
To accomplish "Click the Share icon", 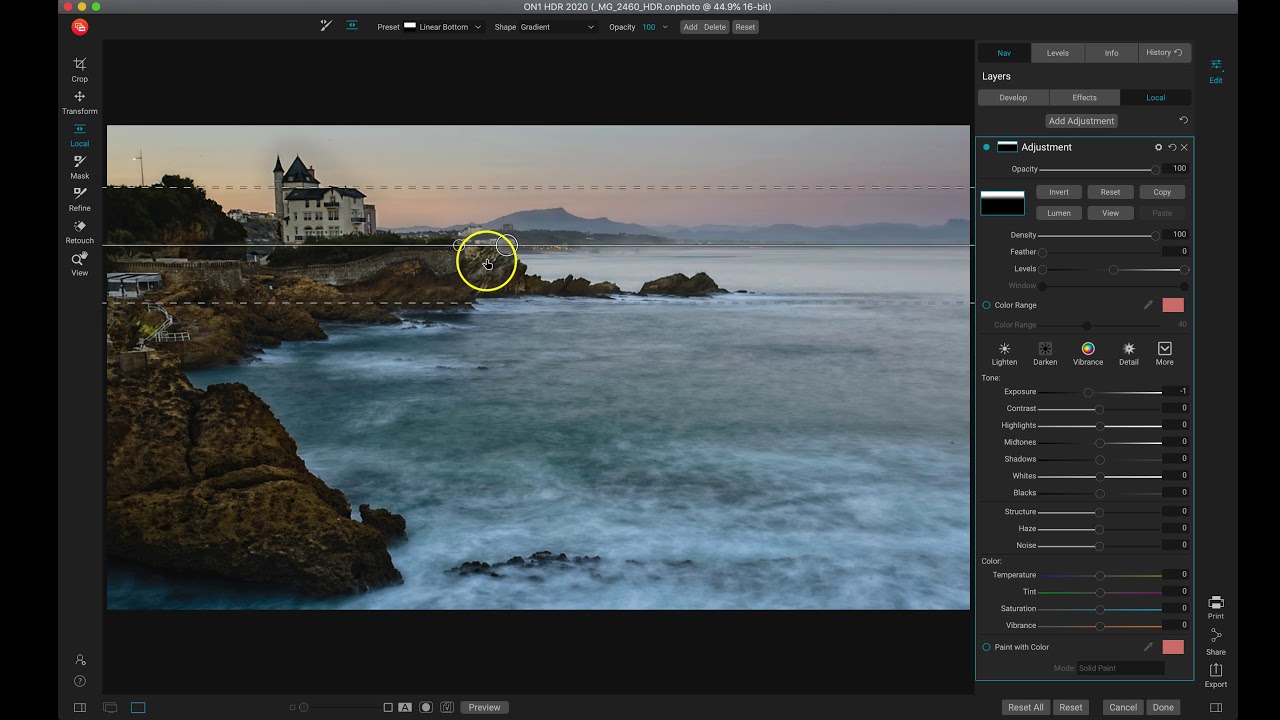I will coord(1215,640).
